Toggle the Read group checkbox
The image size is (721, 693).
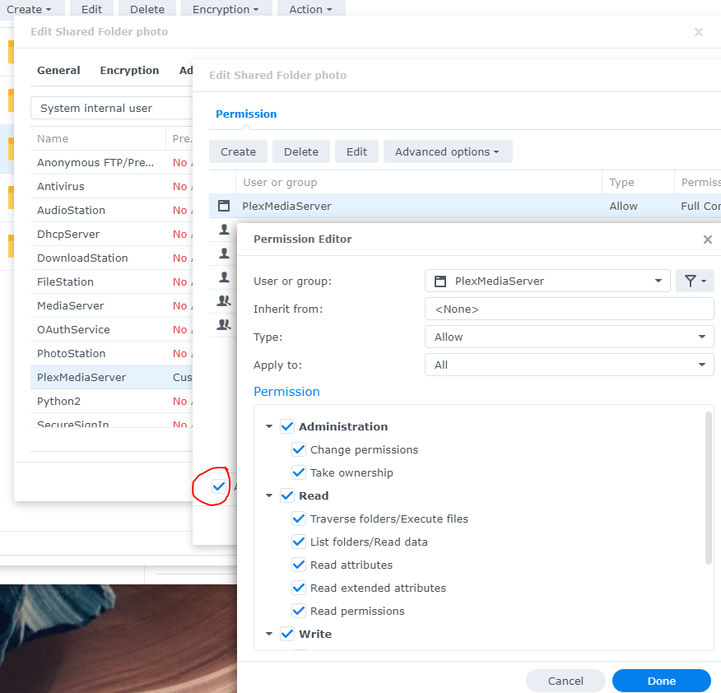point(287,495)
